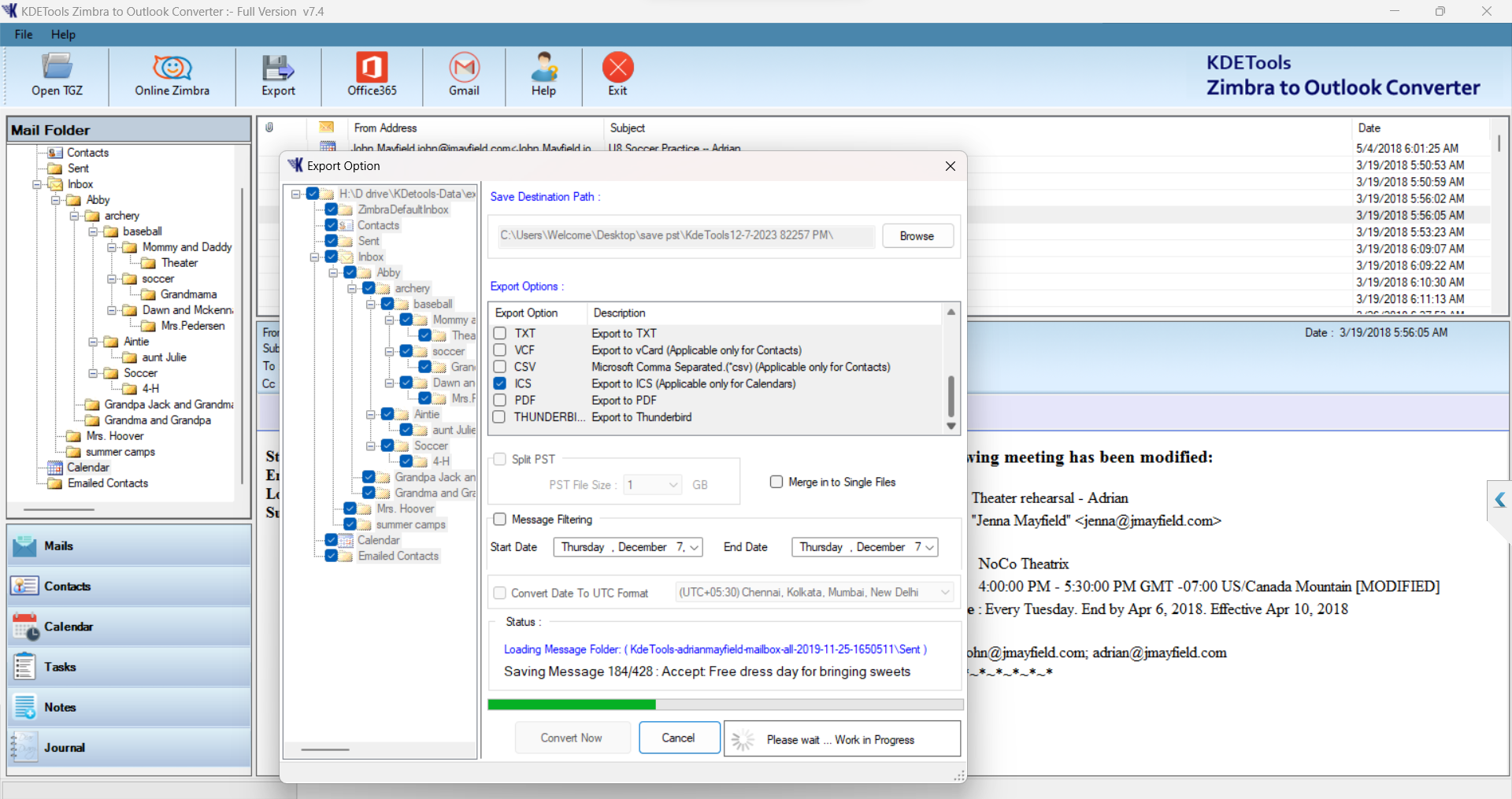Open the time zone dropdown
Image resolution: width=1512 pixels, height=799 pixels.
945,592
